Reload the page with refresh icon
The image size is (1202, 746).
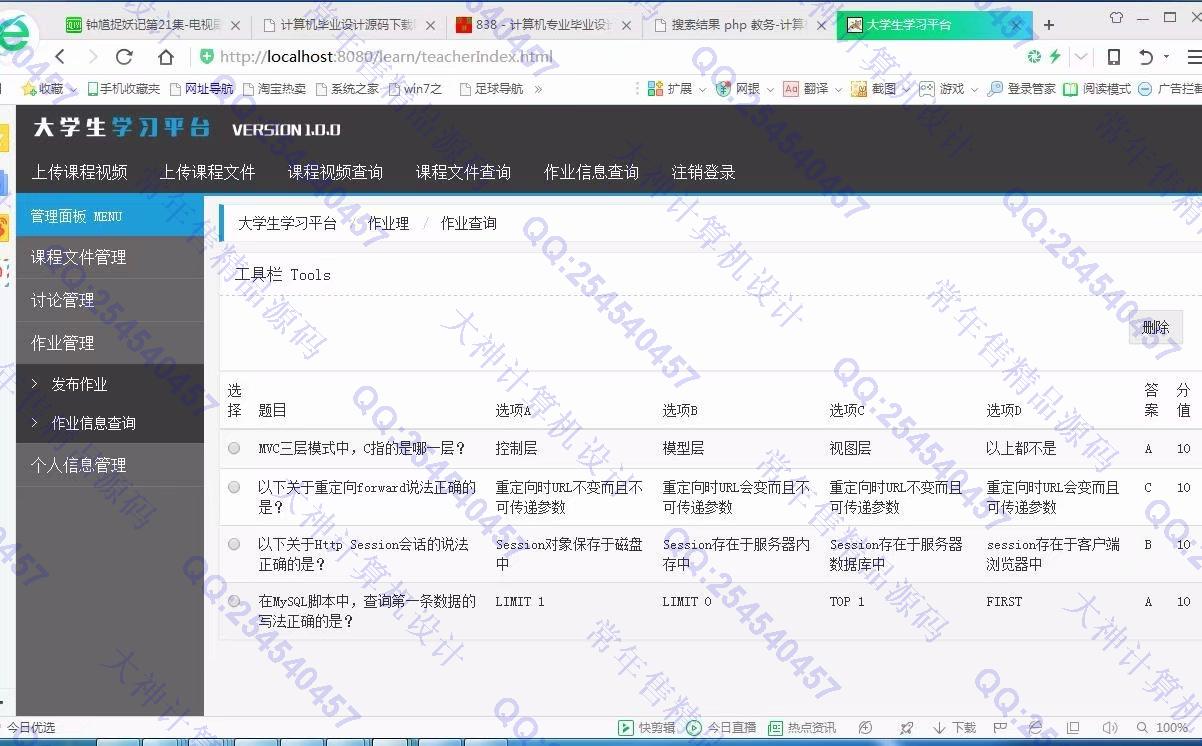click(124, 57)
